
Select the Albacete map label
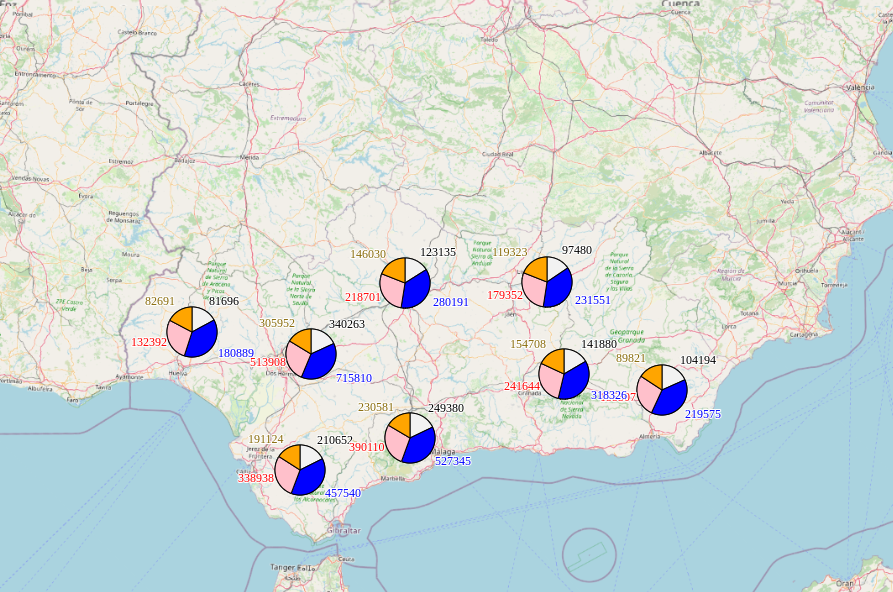[710, 153]
